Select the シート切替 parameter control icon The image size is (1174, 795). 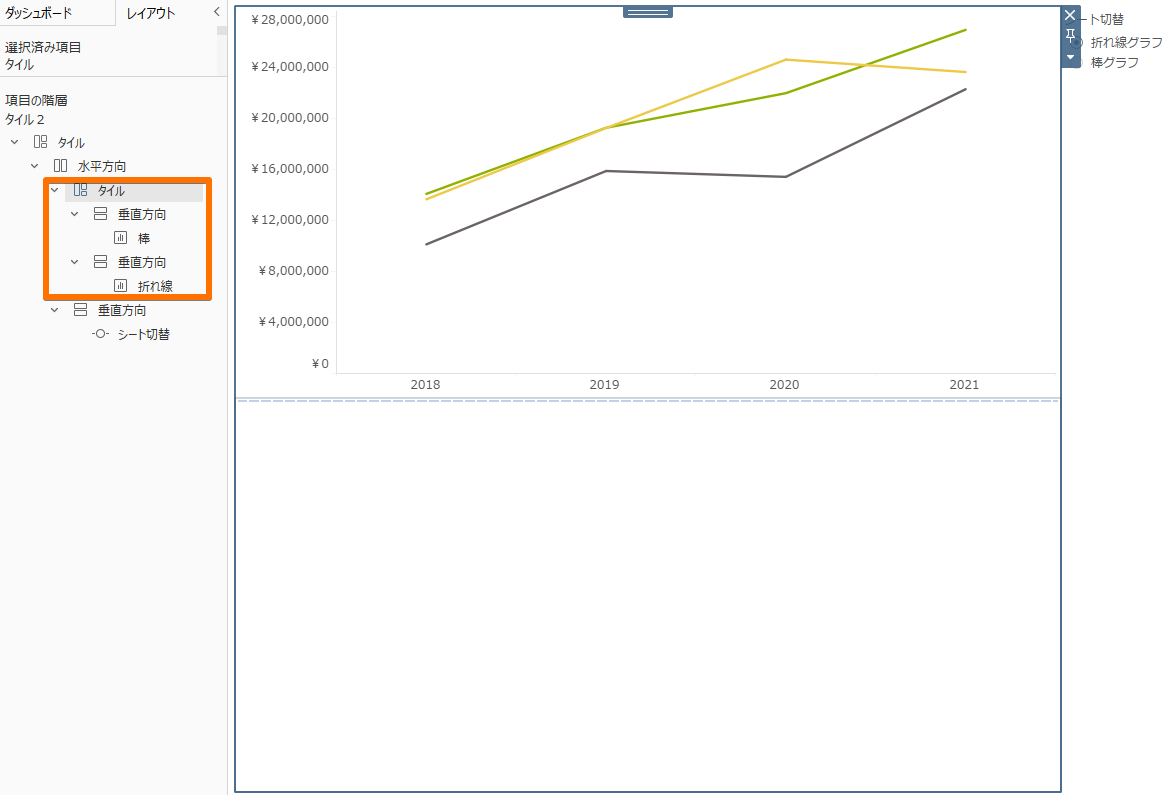[x=100, y=334]
